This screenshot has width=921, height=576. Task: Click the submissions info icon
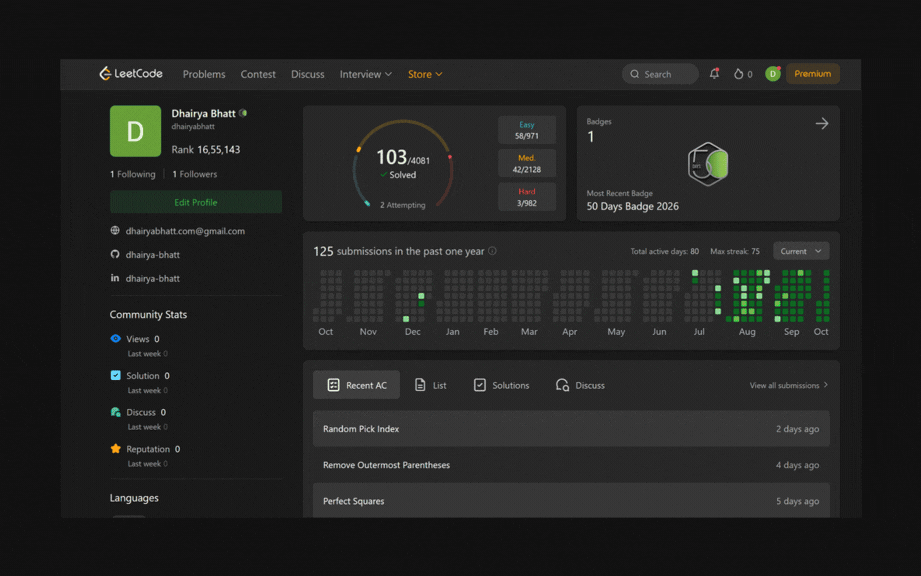[492, 251]
